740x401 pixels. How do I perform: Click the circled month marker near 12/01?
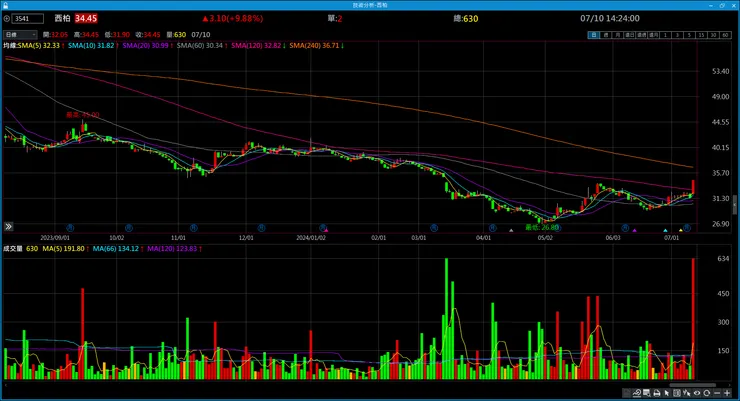tap(261, 228)
